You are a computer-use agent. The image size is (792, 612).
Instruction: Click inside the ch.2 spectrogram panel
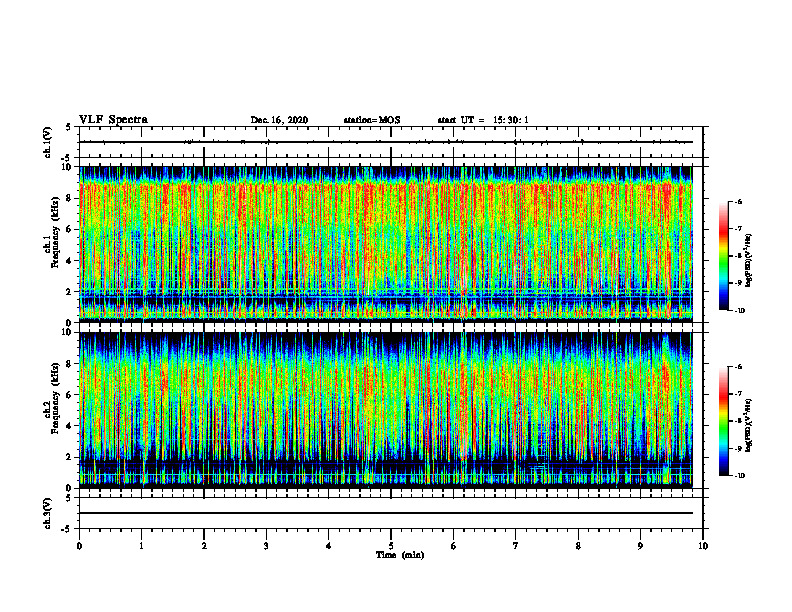[386, 410]
